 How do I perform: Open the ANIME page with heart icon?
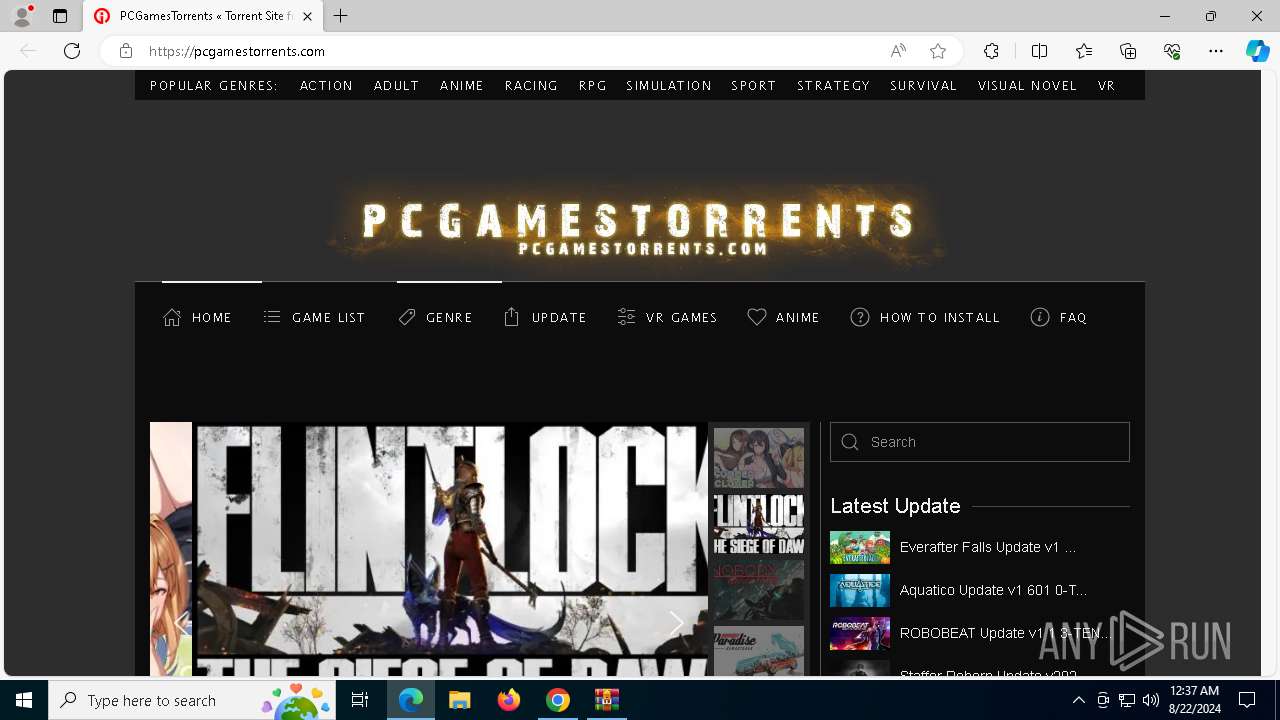coord(783,317)
